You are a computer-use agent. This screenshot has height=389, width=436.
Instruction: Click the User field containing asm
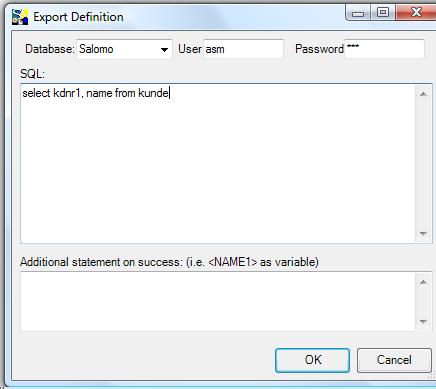243,49
